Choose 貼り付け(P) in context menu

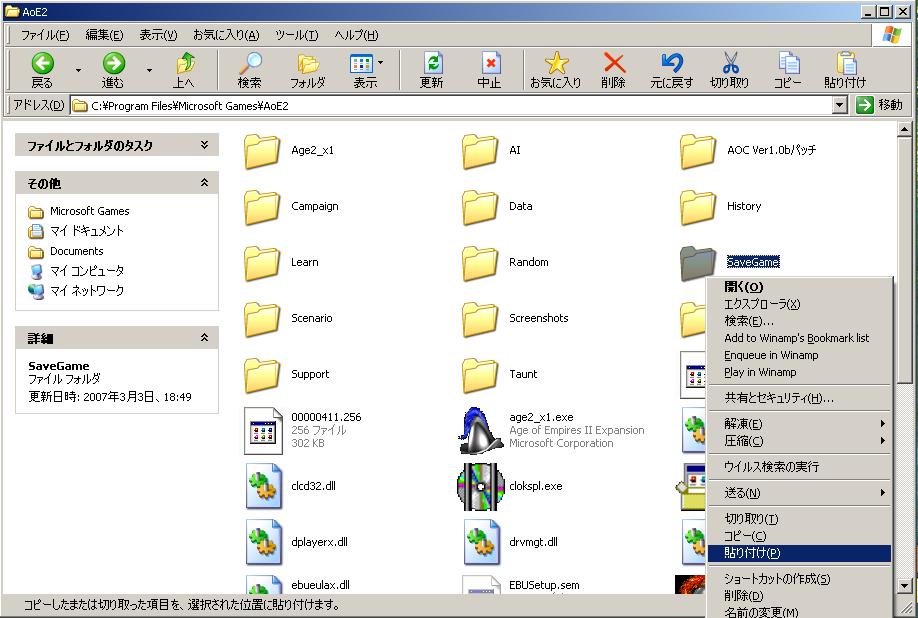[x=799, y=552]
